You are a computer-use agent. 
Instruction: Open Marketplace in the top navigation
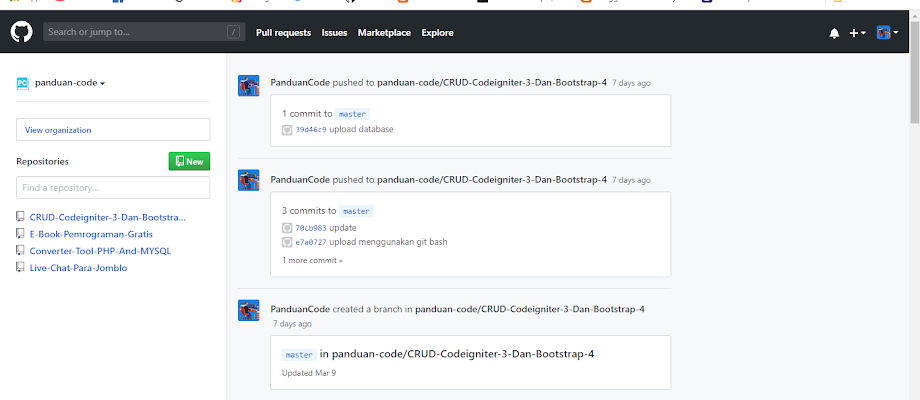click(384, 33)
